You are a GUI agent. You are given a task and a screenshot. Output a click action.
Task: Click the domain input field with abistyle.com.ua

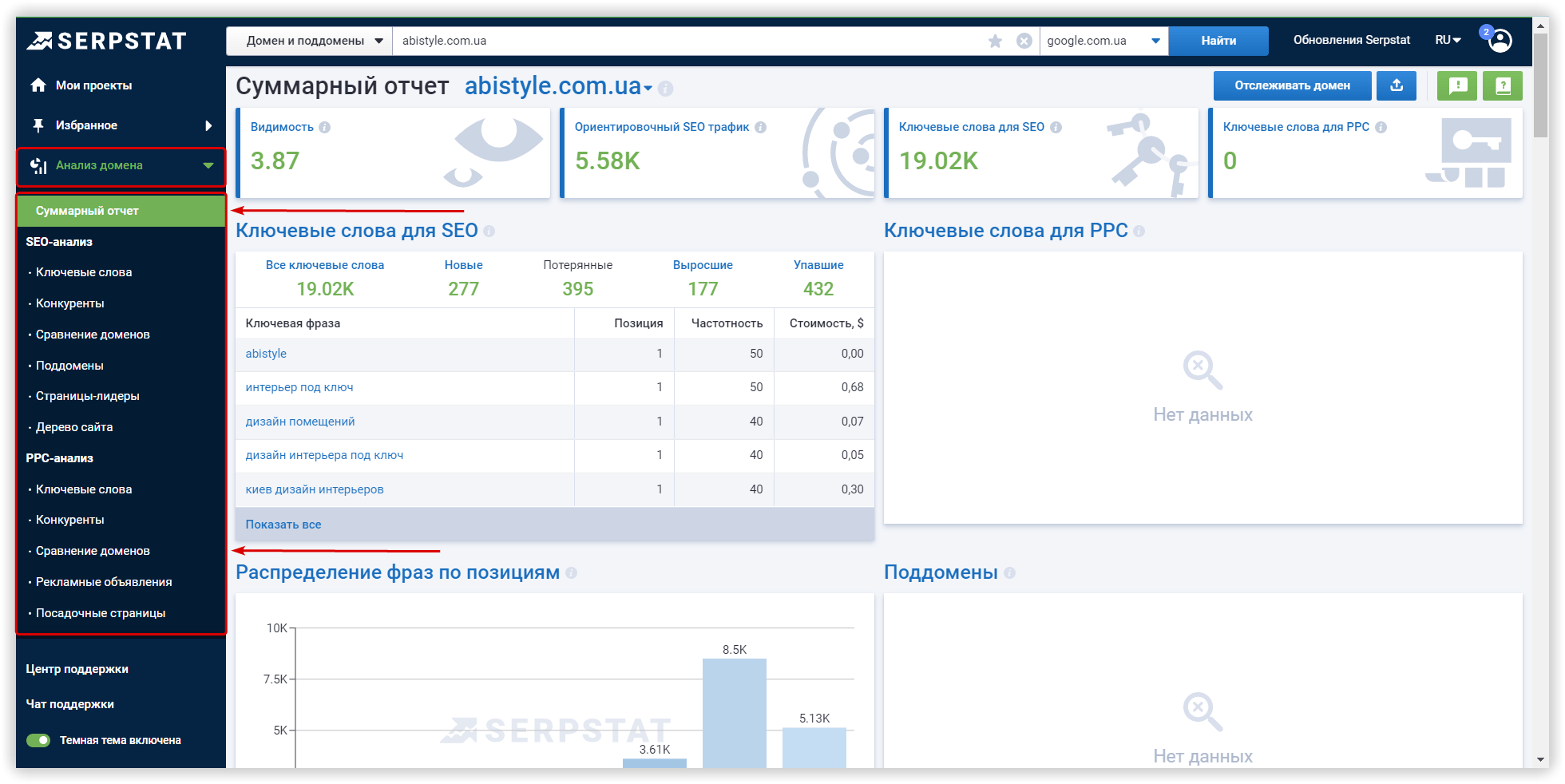coord(687,41)
